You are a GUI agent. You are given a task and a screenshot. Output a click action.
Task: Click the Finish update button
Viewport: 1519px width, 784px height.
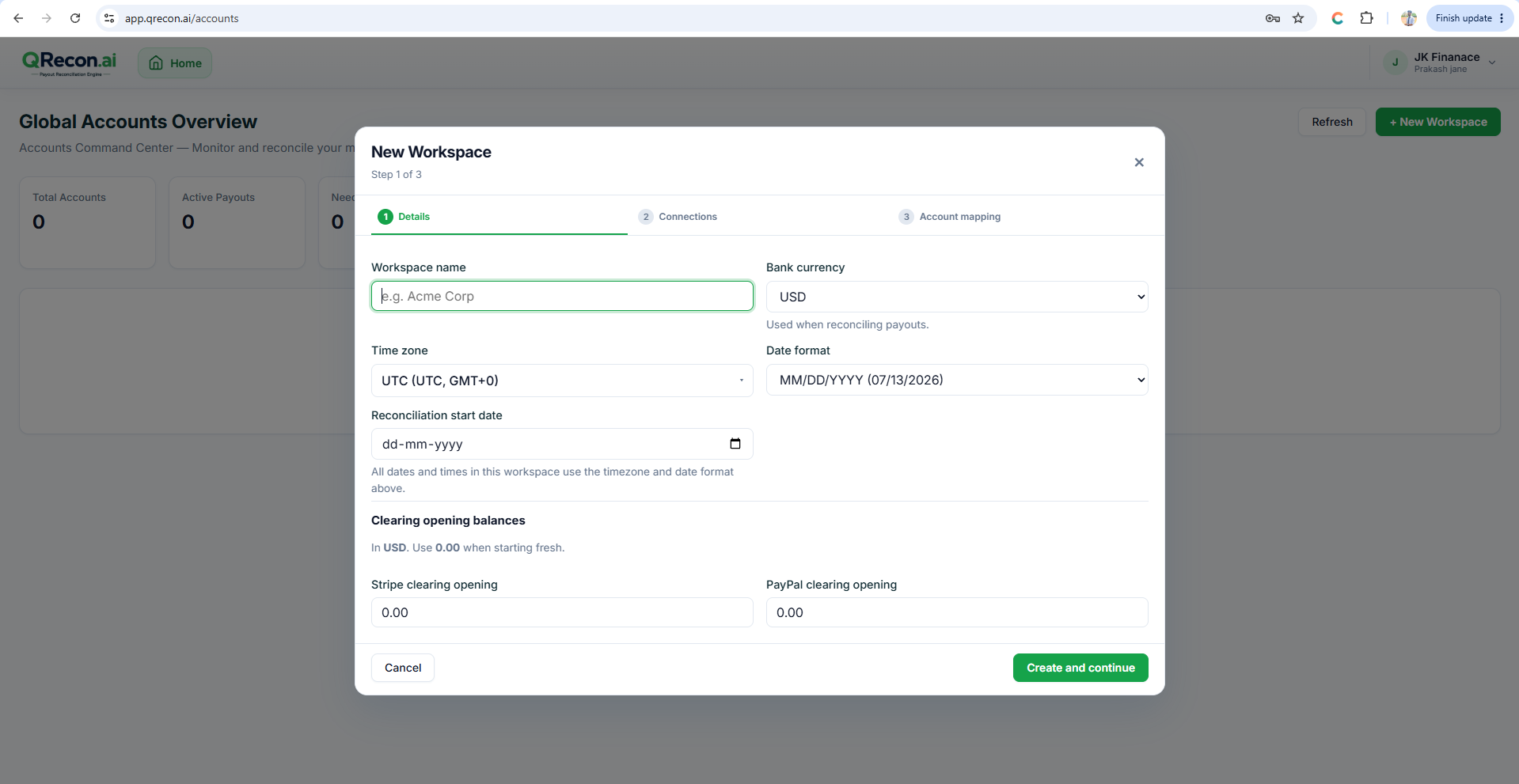click(1470, 18)
